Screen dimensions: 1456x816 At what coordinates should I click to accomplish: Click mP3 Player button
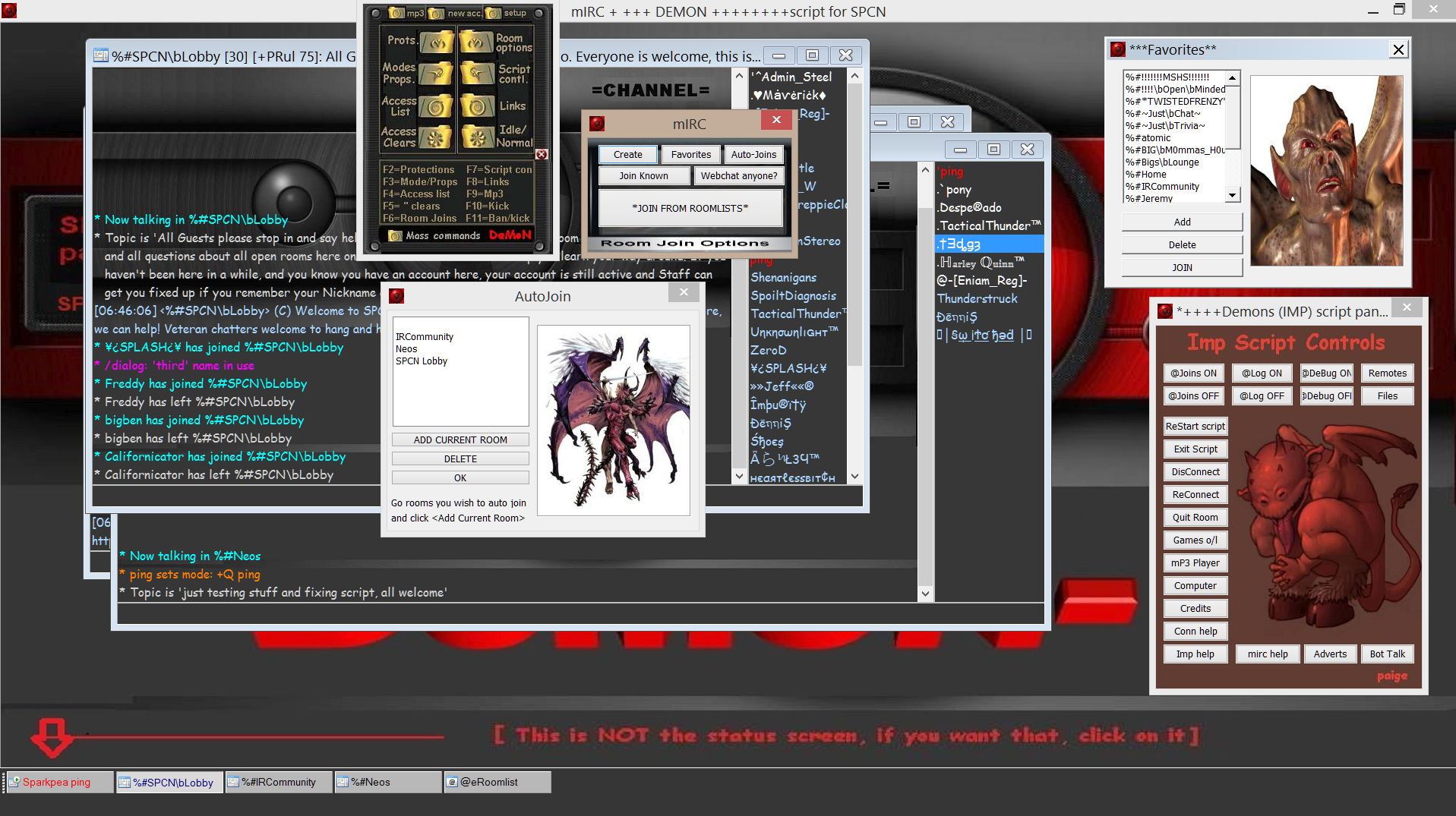coord(1195,562)
